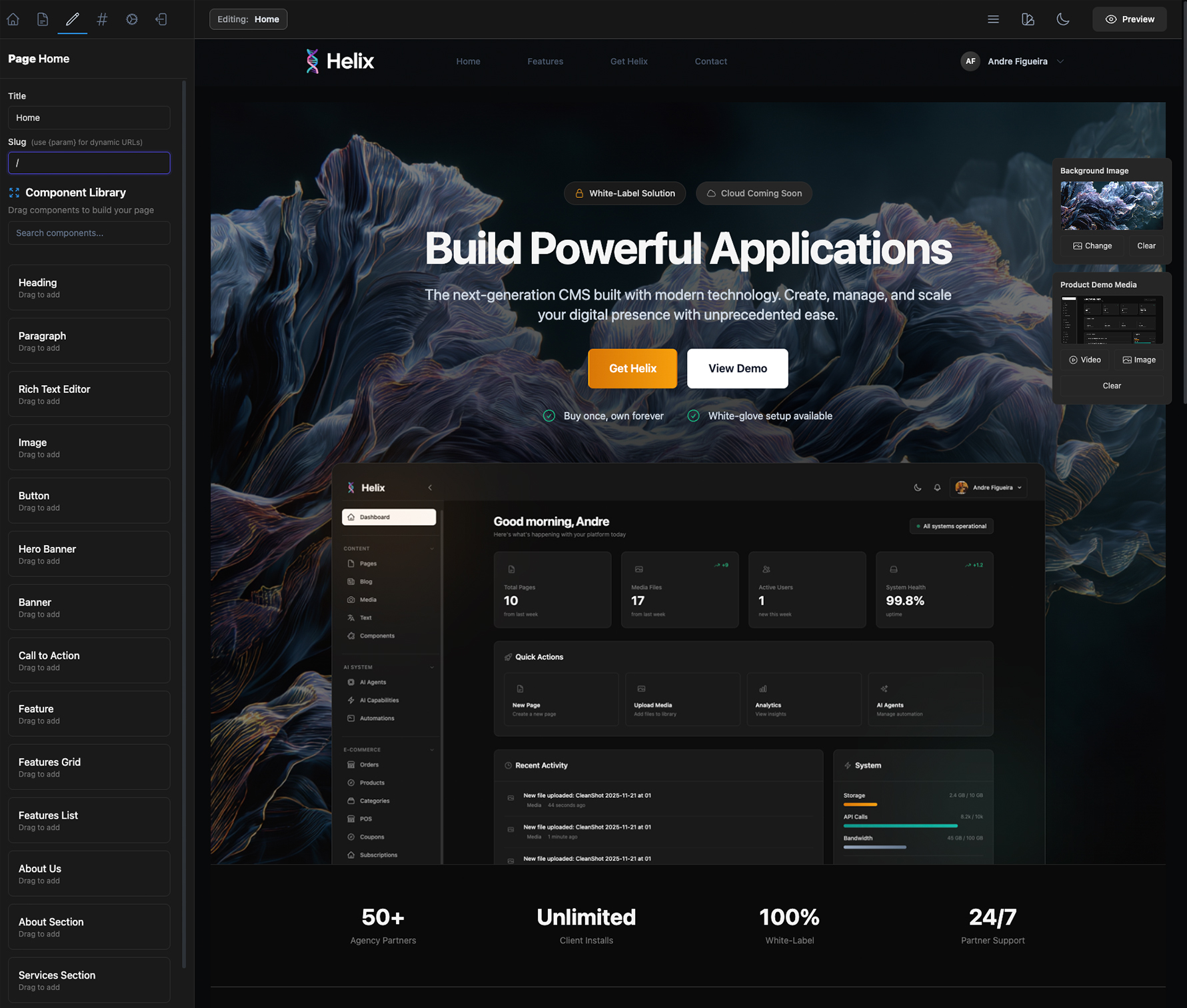Open Get Helix in the site navigation
The image size is (1187, 1008).
(629, 61)
